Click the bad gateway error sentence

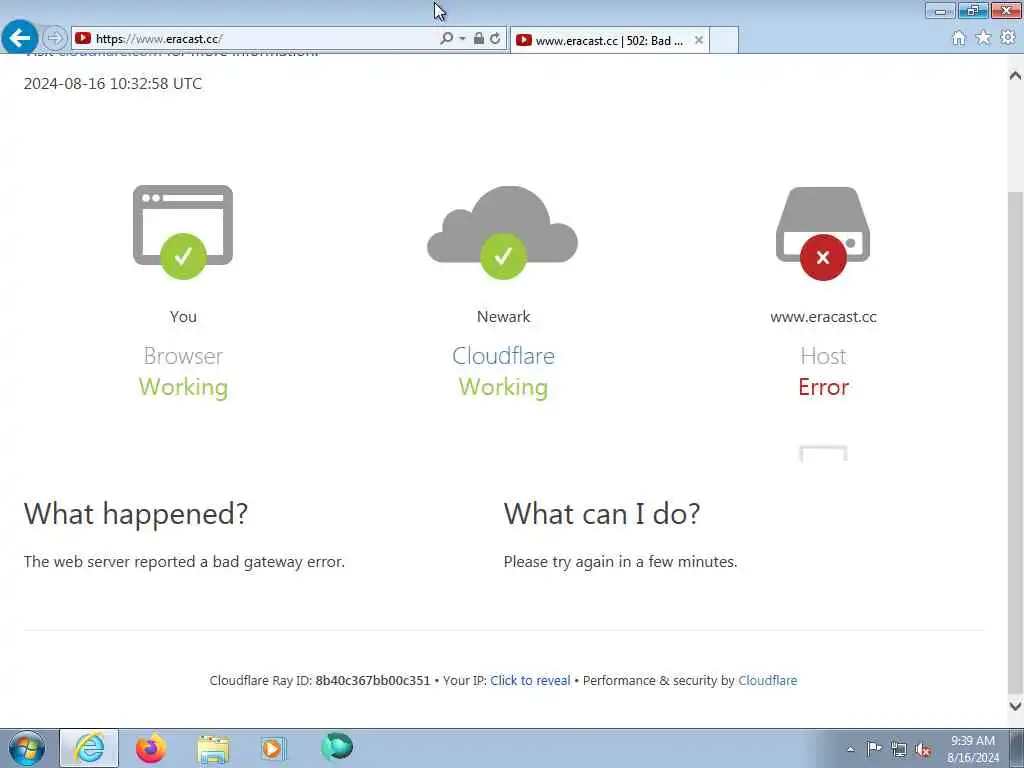(184, 562)
